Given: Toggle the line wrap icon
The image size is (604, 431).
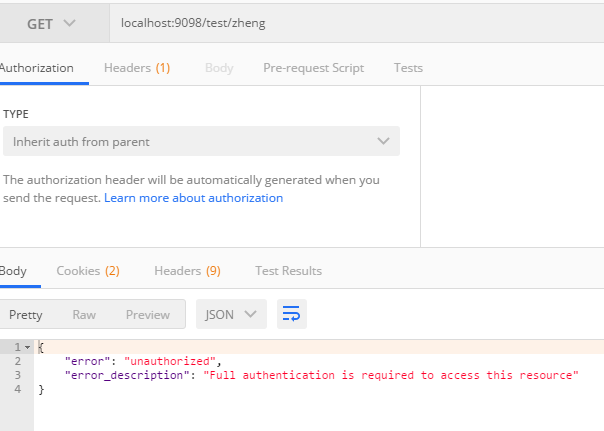Looking at the screenshot, I should tap(292, 314).
